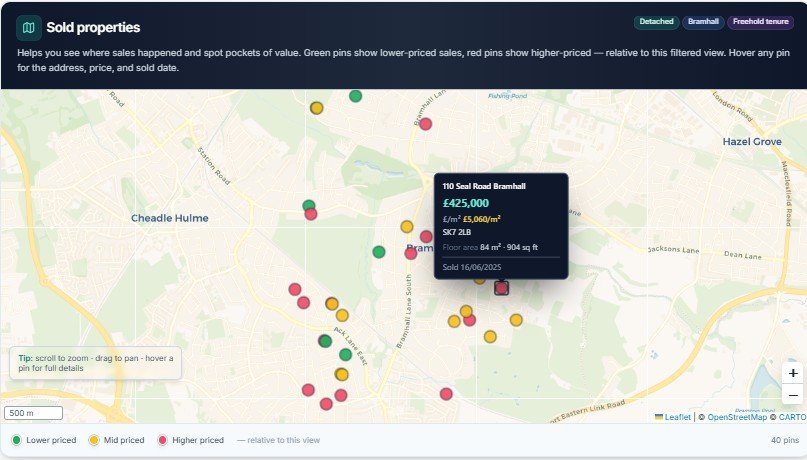Viewport: 807px width, 460px height.
Task: Zoom in with the plus button
Action: pos(793,373)
